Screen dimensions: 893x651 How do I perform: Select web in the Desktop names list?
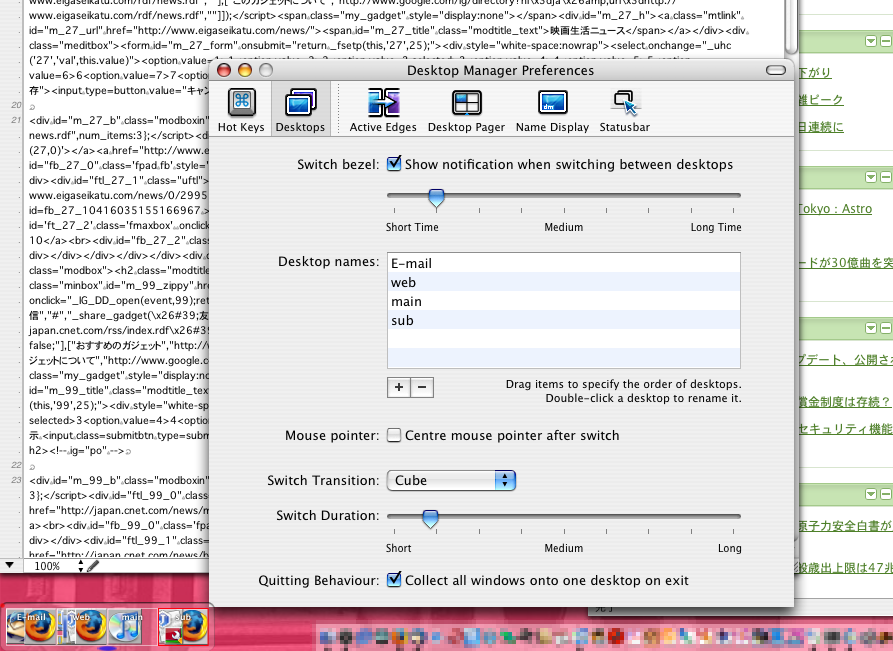tap(564, 282)
